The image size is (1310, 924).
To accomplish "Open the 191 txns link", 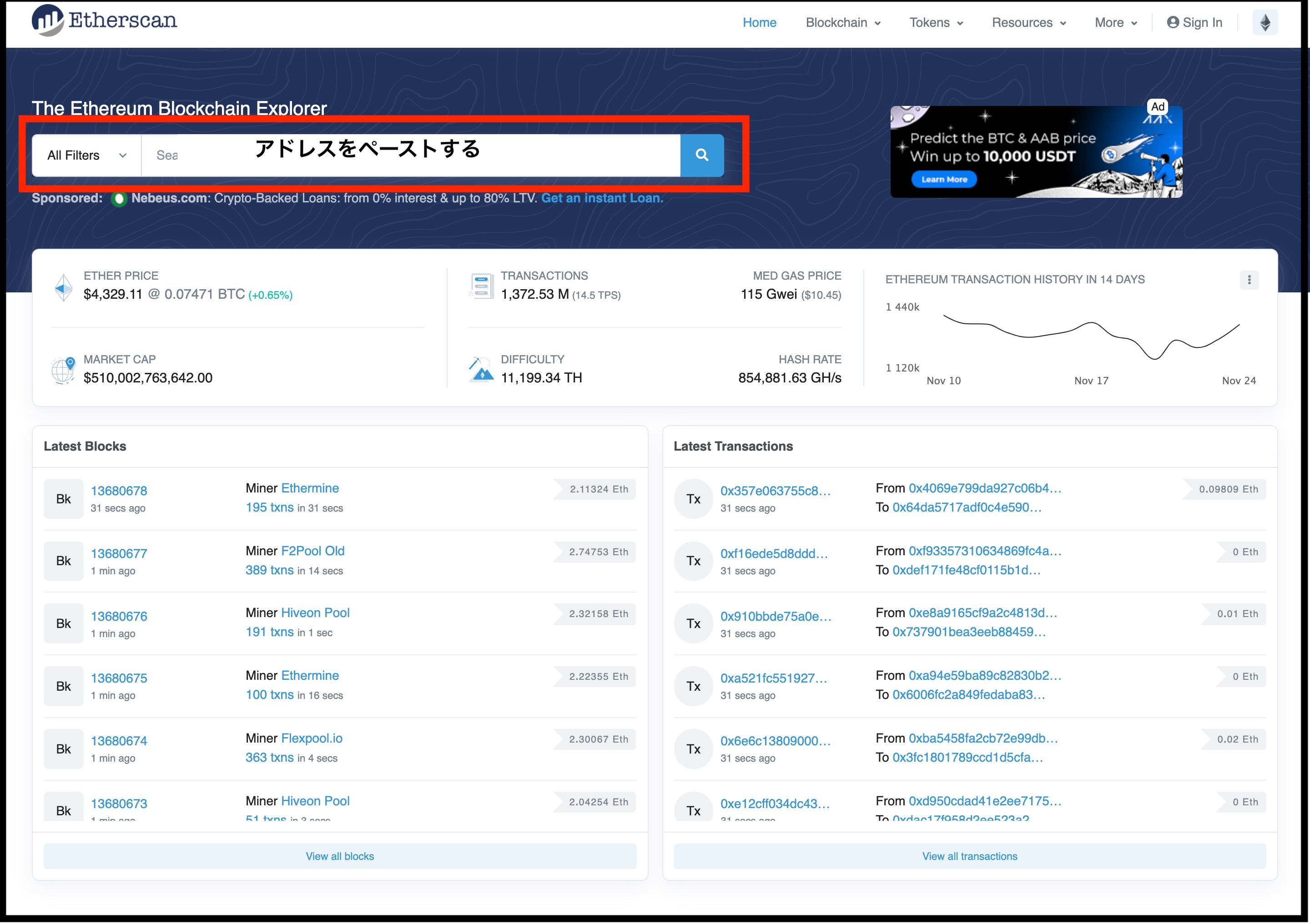I will [x=269, y=632].
